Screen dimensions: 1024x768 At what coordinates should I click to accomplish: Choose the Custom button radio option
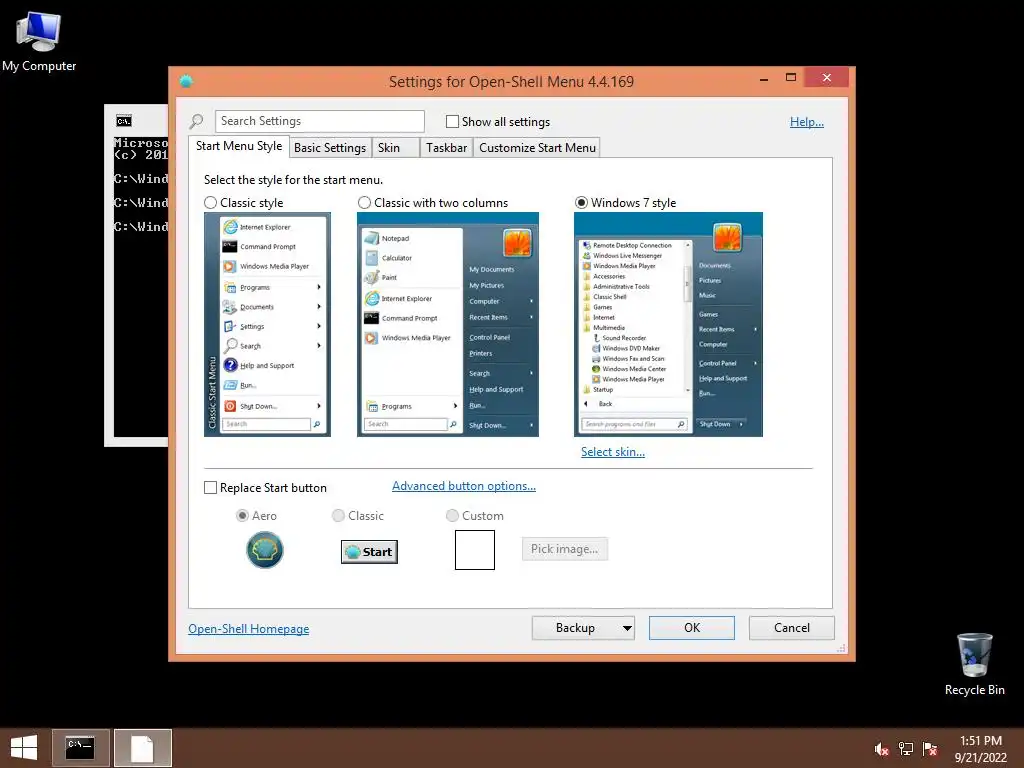452,516
